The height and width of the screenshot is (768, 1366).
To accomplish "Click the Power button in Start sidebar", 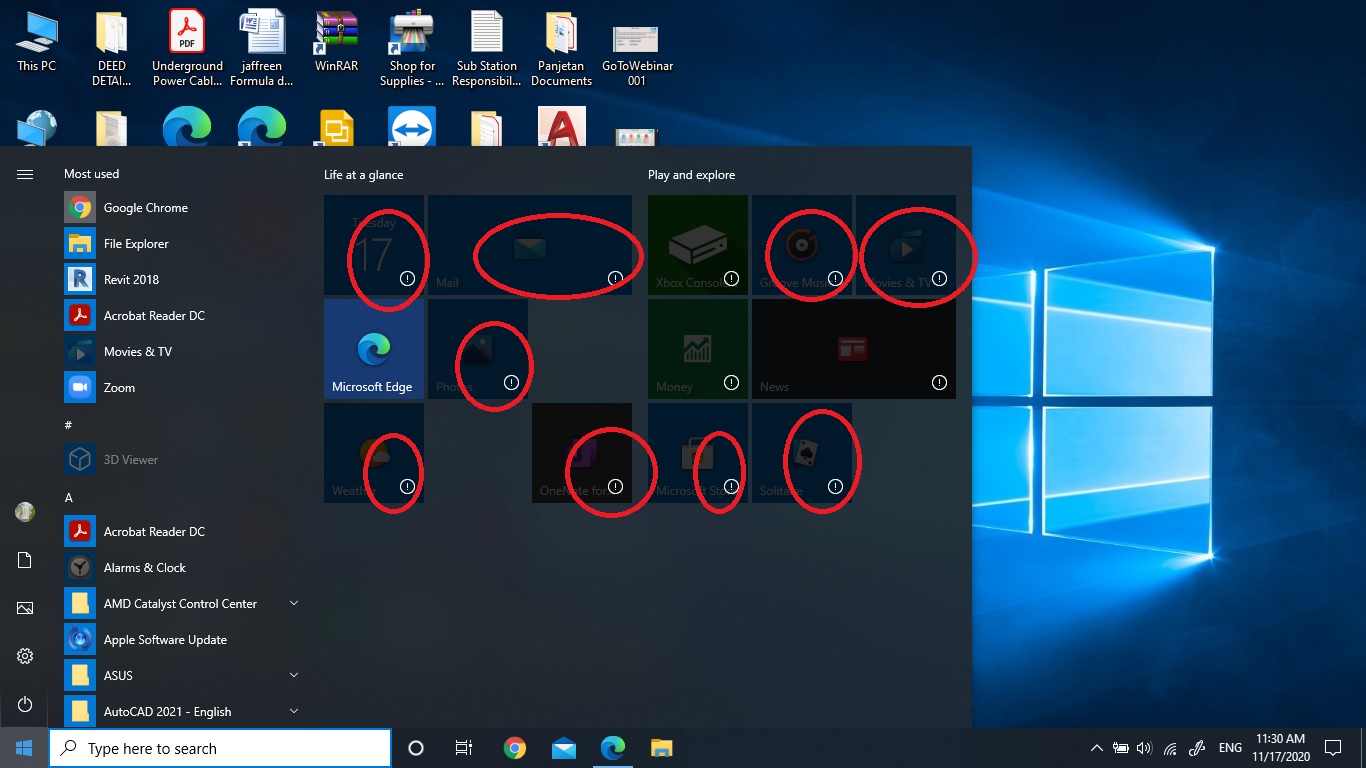I will (25, 704).
